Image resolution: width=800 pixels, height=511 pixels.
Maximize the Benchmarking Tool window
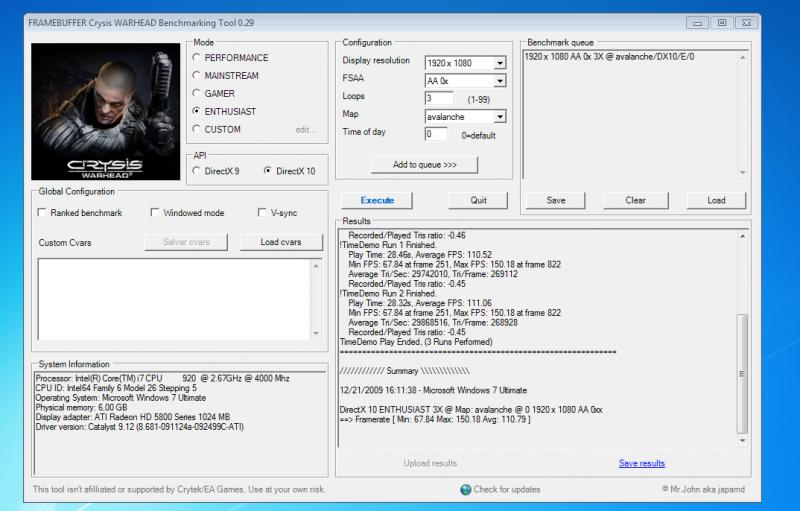pos(721,23)
